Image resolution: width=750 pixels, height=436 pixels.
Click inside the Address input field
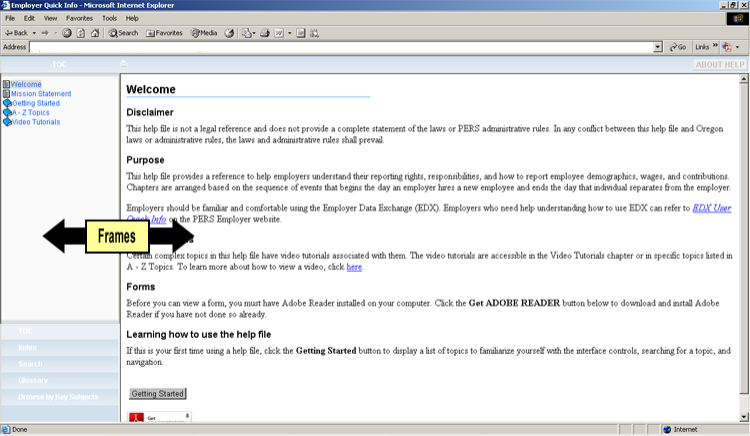tap(340, 47)
